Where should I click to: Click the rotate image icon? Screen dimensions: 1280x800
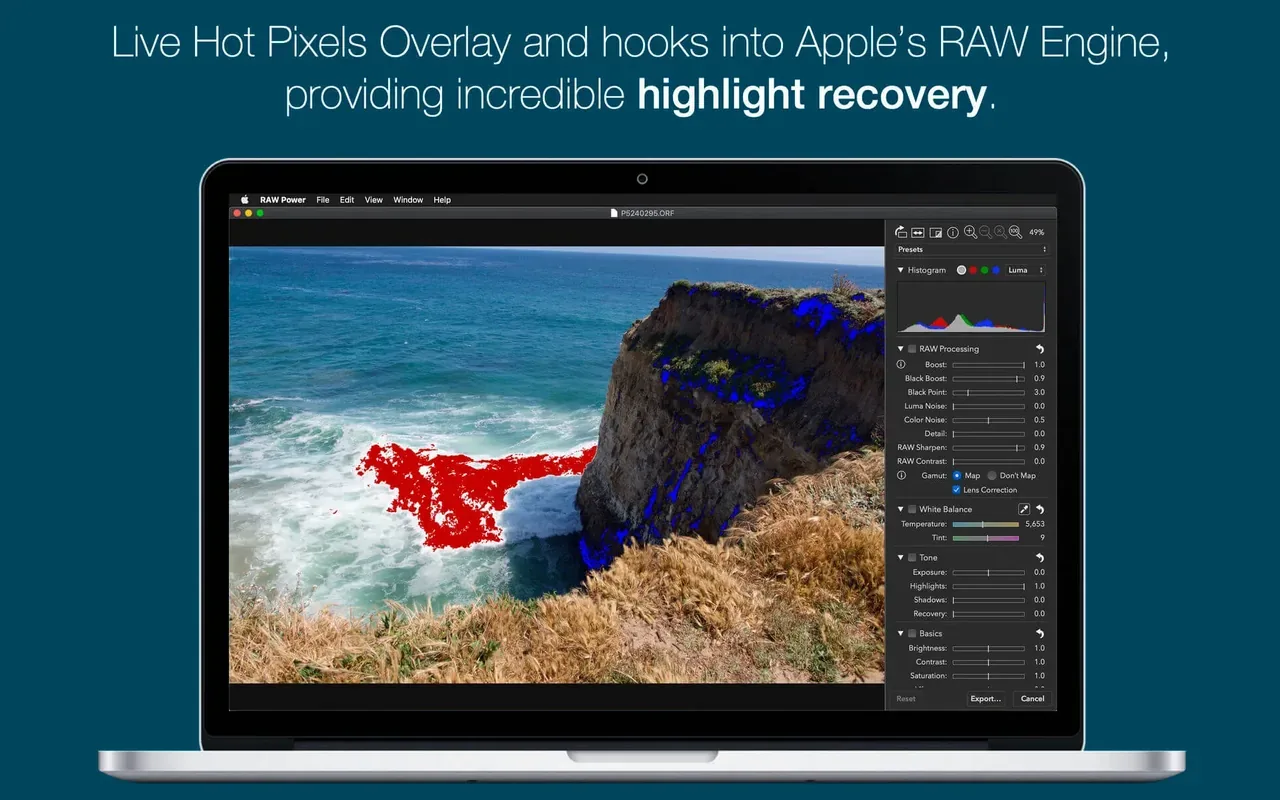[901, 232]
